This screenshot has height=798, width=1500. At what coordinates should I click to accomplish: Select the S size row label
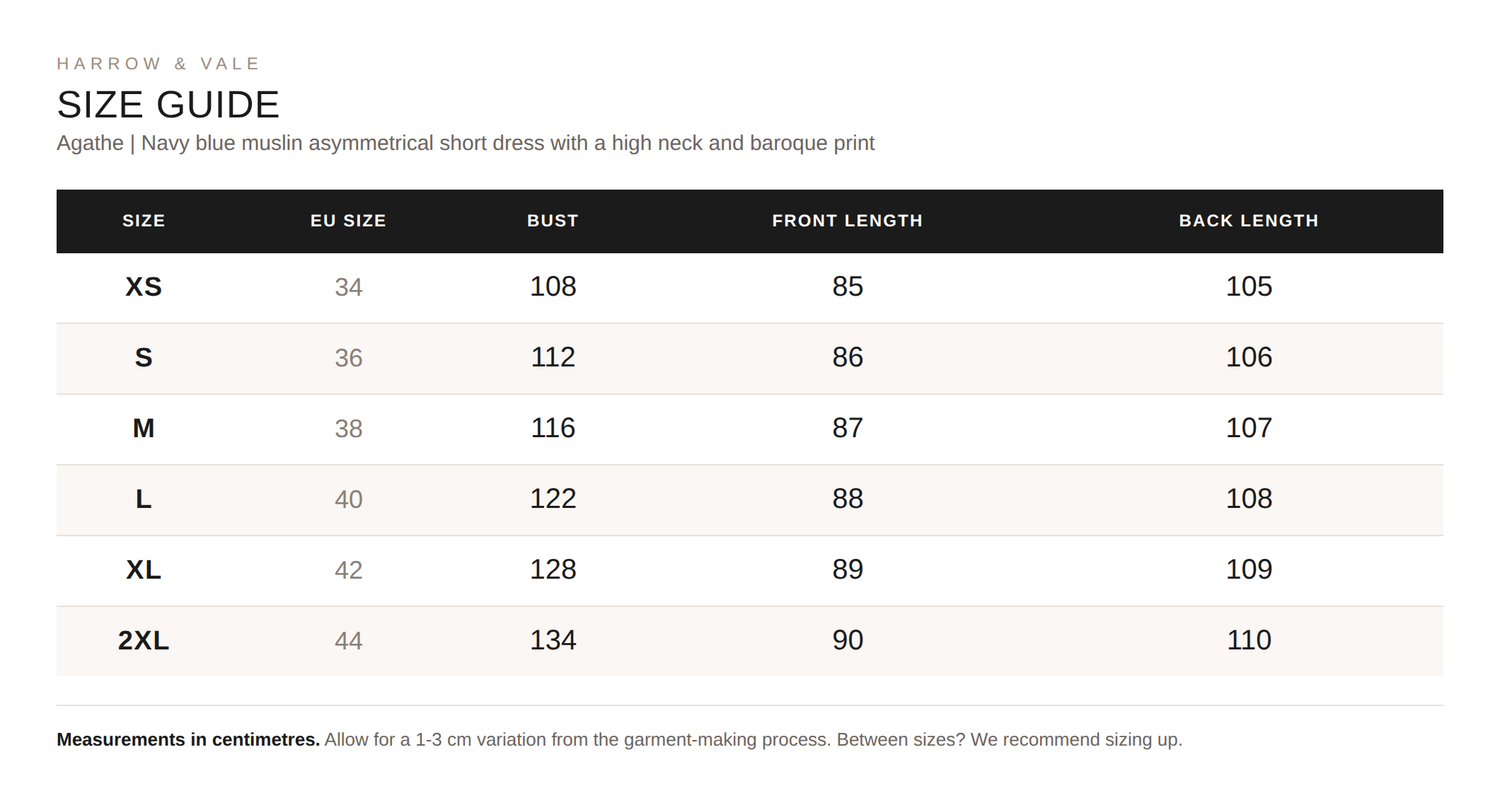pos(144,358)
